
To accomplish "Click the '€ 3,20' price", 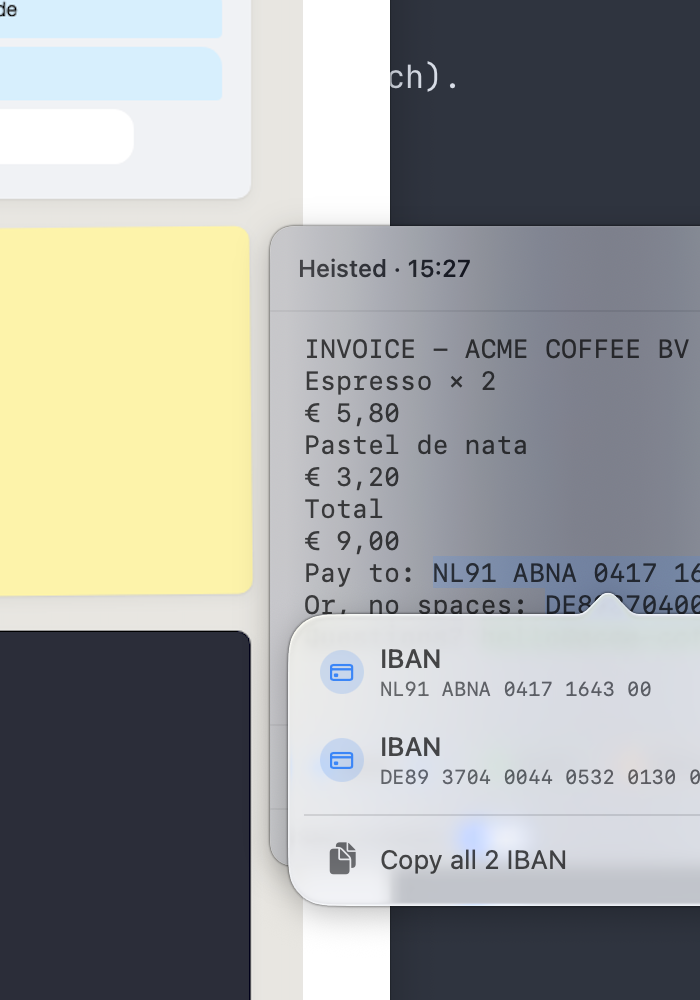I will pos(352,477).
